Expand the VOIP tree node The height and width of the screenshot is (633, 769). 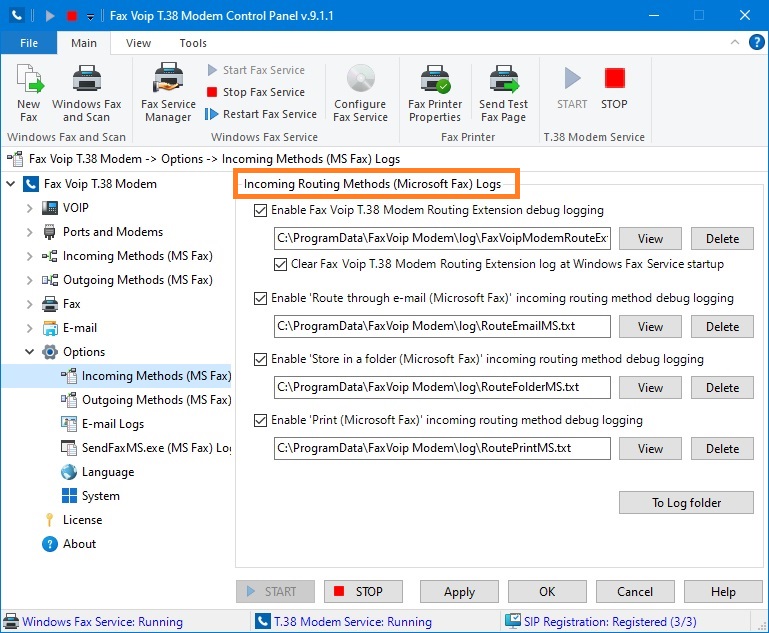click(x=29, y=208)
